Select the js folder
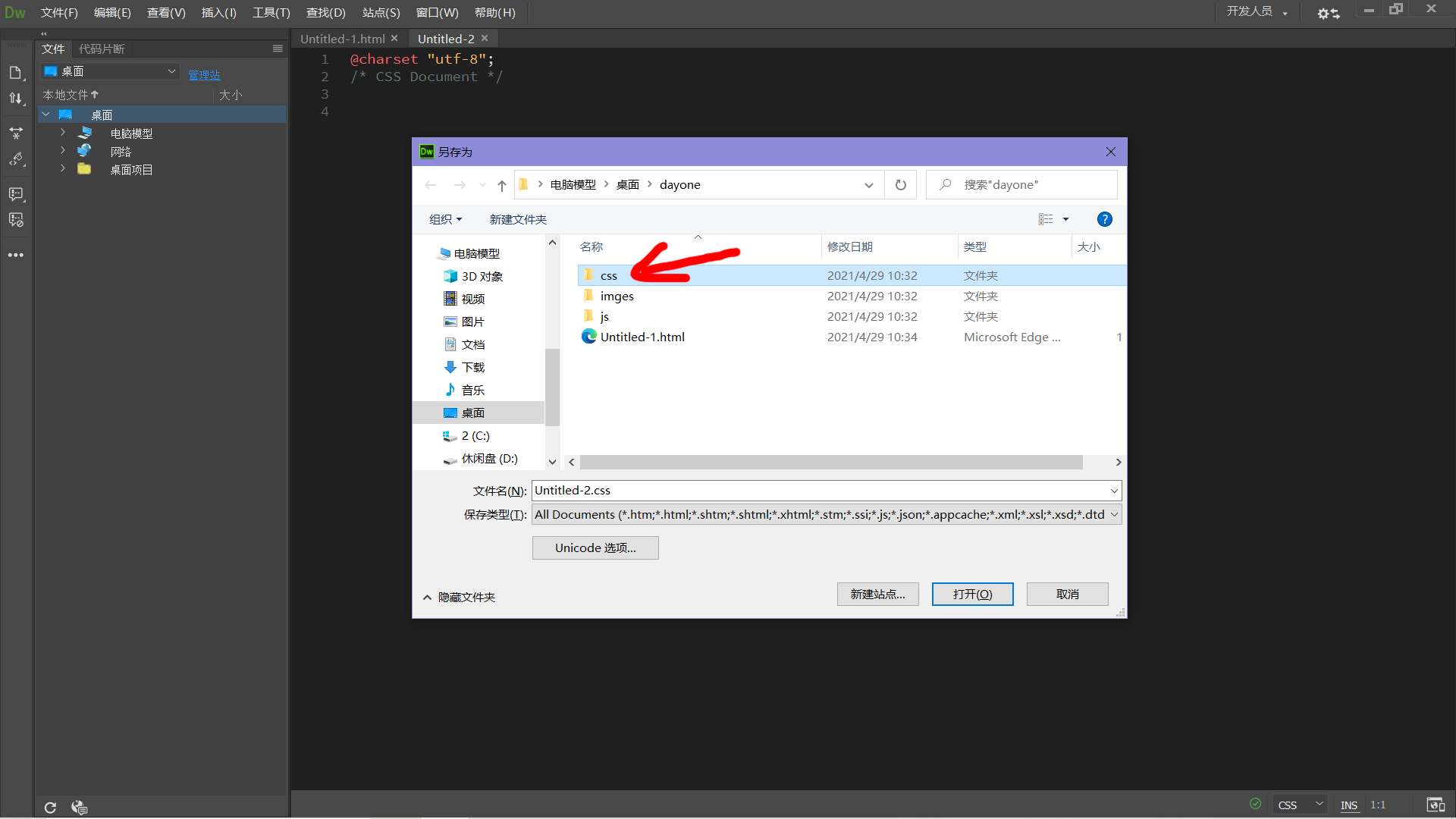1456x819 pixels. click(x=851, y=317)
